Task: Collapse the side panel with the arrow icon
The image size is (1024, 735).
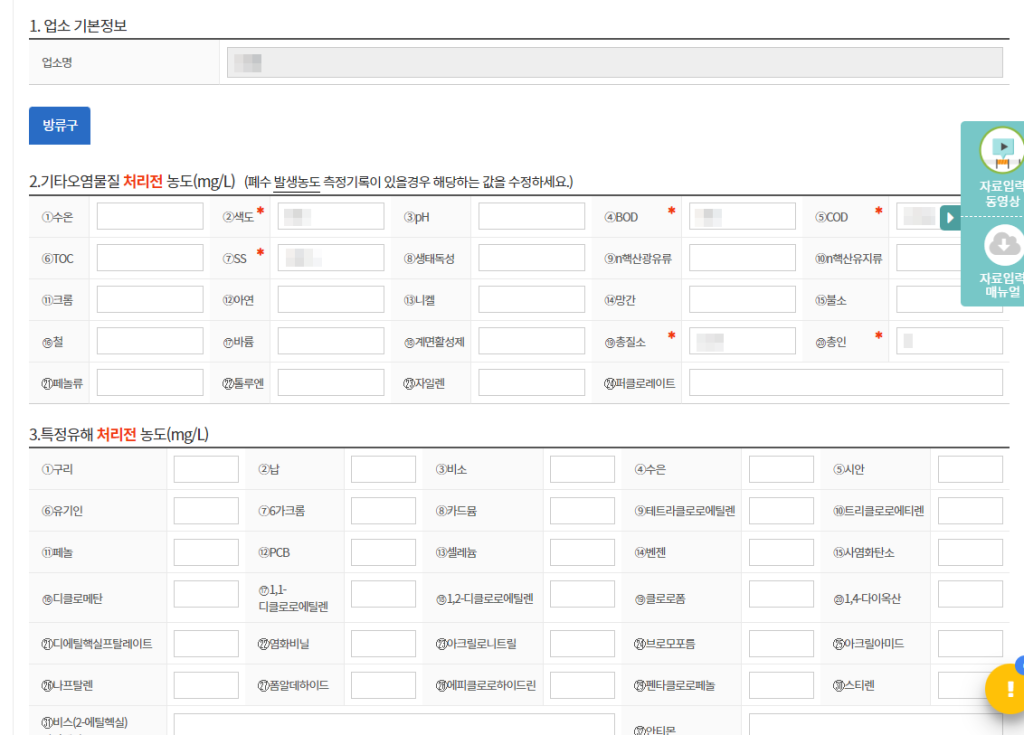Action: pyautogui.click(x=950, y=218)
